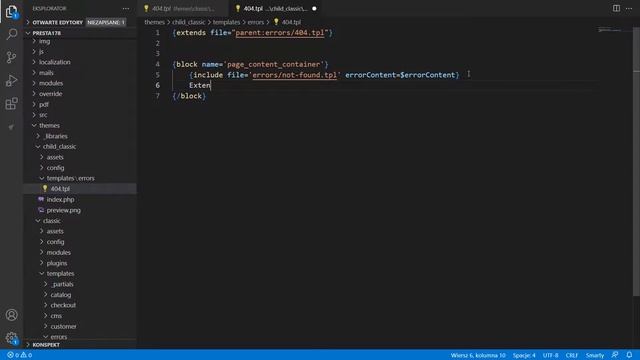Expand the modules folder under PRESTA178
Image resolution: width=640 pixels, height=360 pixels.
[x=51, y=83]
